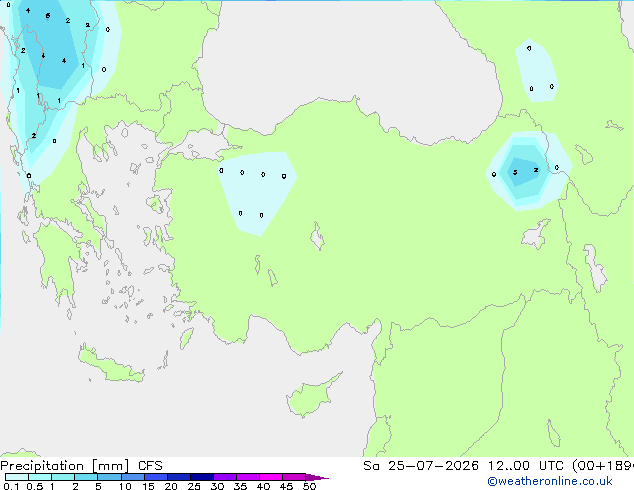
Task: Click the legend label "0.5"
Action: pos(35,486)
